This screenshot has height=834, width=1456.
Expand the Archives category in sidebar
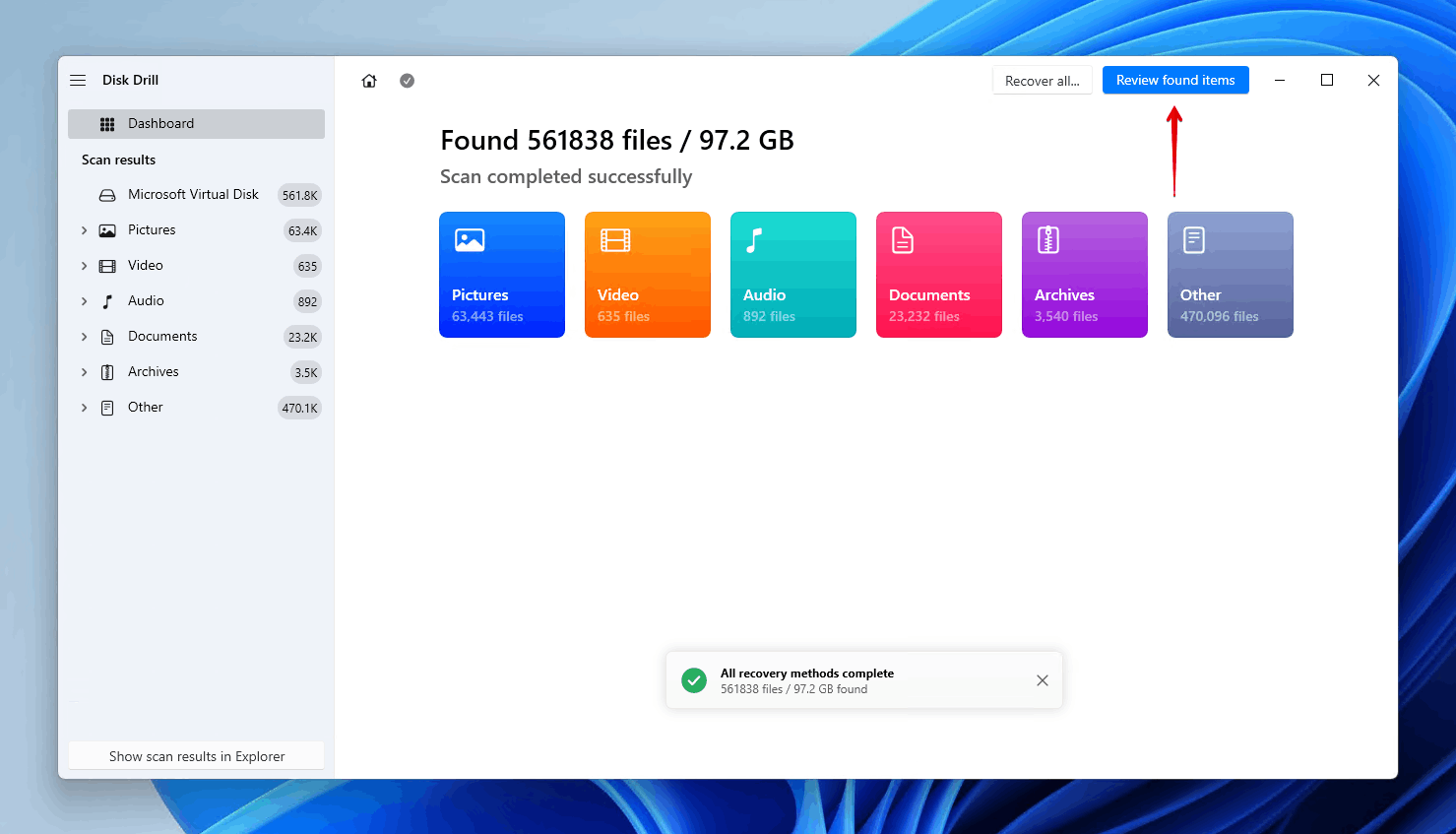click(x=84, y=372)
